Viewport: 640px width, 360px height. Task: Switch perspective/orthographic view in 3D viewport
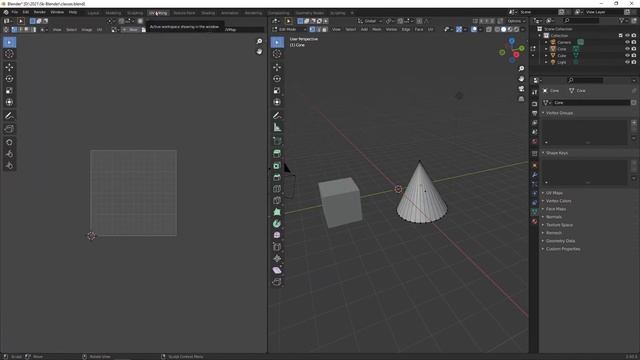point(521,99)
